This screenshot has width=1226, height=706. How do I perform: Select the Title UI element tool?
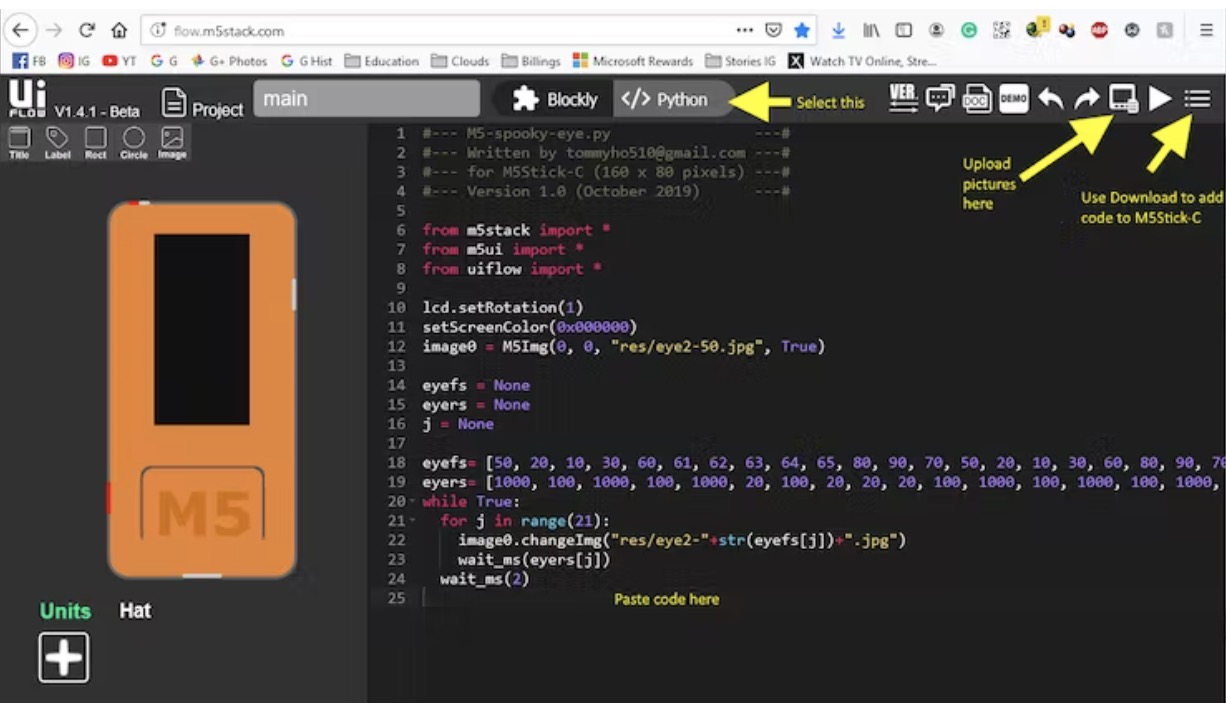coord(19,141)
